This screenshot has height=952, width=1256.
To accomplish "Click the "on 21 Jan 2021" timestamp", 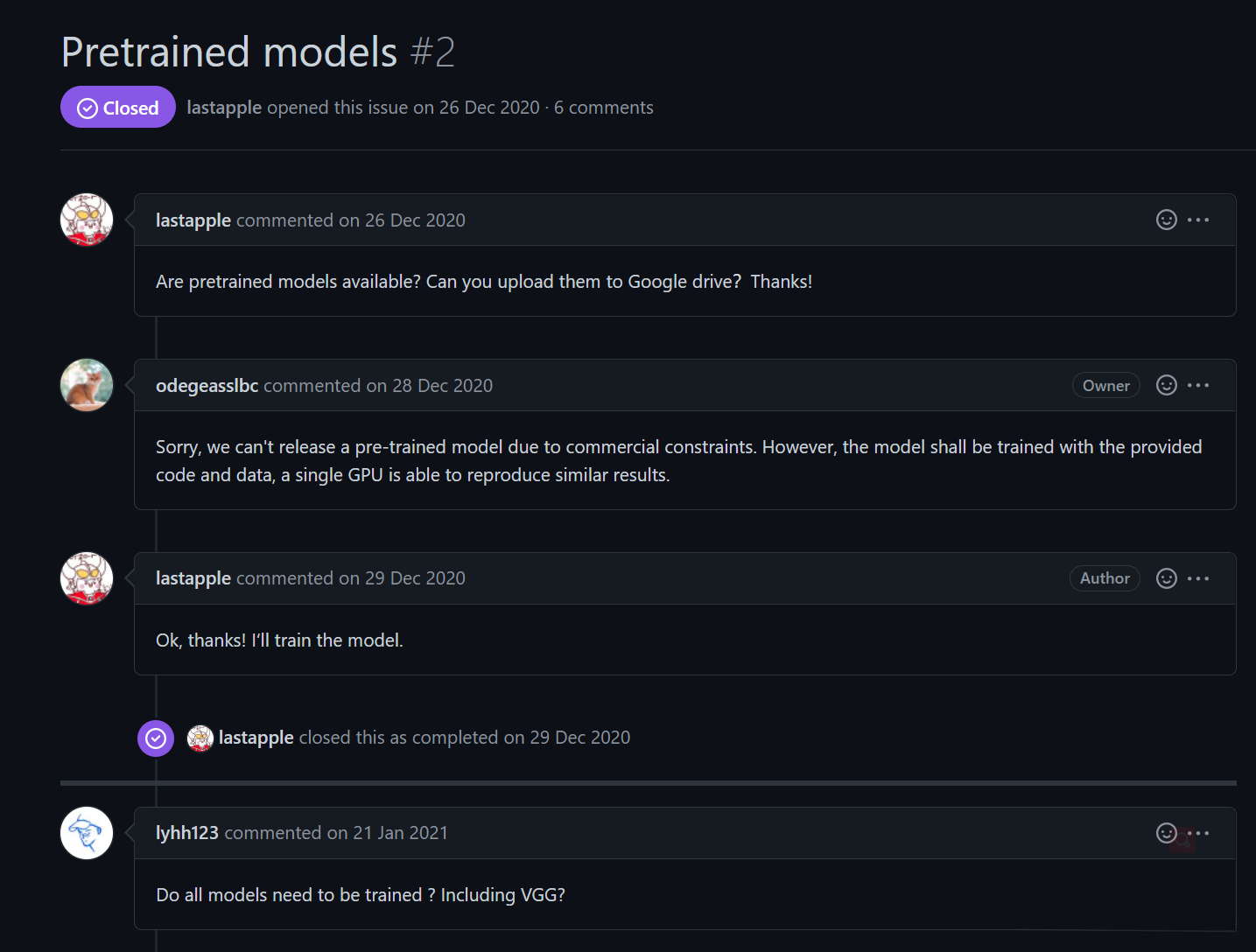I will 387,833.
